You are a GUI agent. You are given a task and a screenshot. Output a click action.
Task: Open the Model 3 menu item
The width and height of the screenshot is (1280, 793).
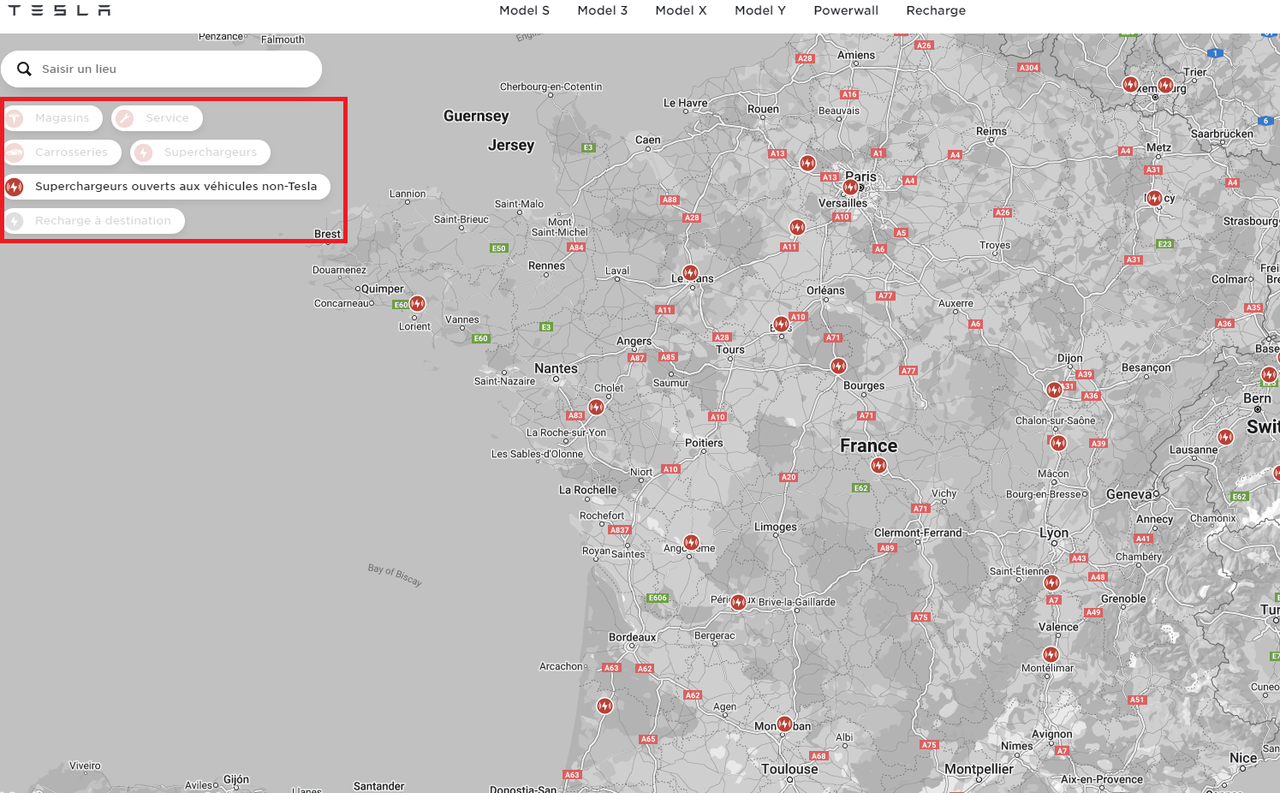click(x=602, y=10)
